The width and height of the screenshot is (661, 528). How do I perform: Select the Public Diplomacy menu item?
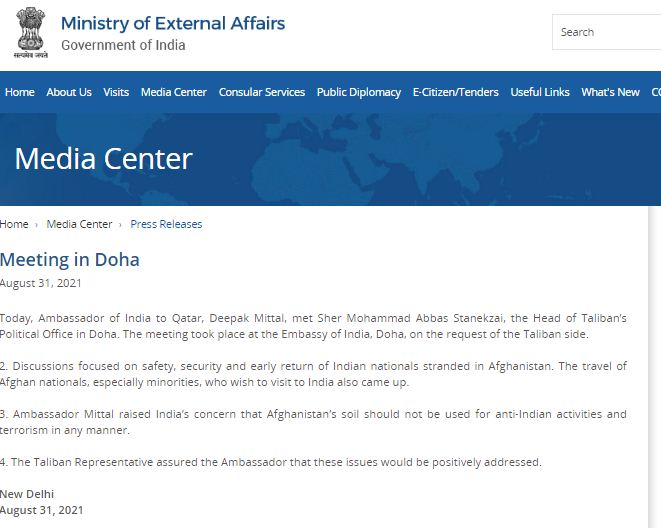point(359,92)
